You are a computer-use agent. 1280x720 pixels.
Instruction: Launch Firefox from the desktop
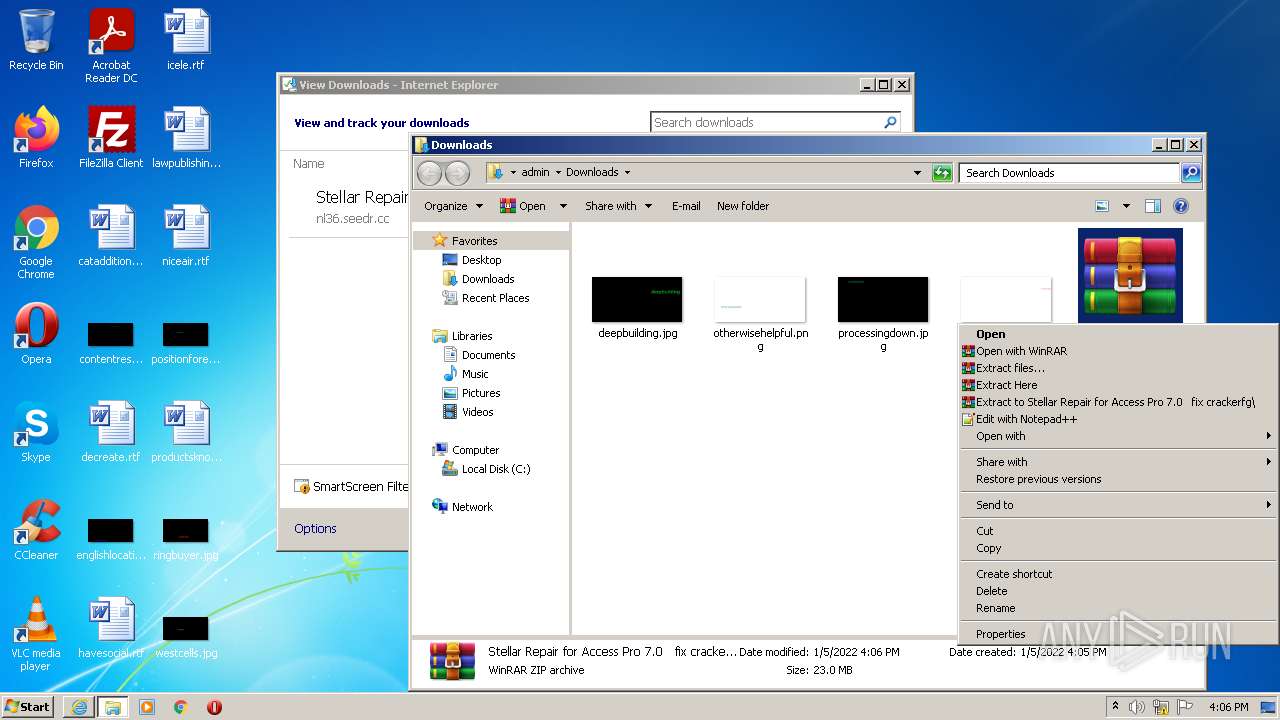(x=36, y=137)
